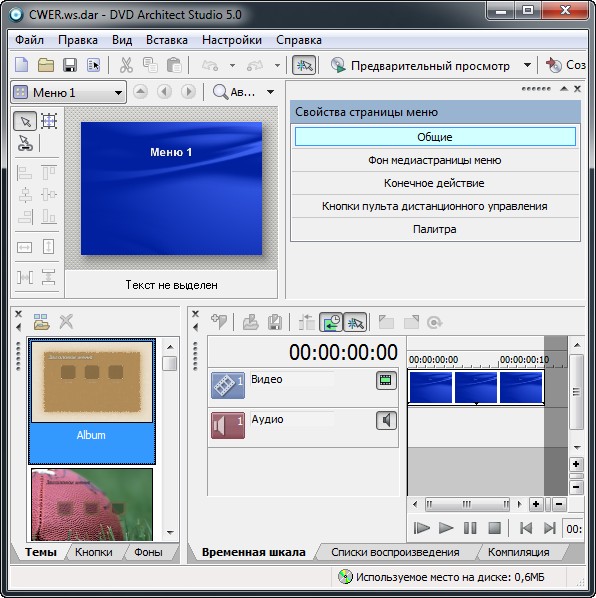Open undo history dropdown arrow
This screenshot has height=598, width=596.
(232, 66)
